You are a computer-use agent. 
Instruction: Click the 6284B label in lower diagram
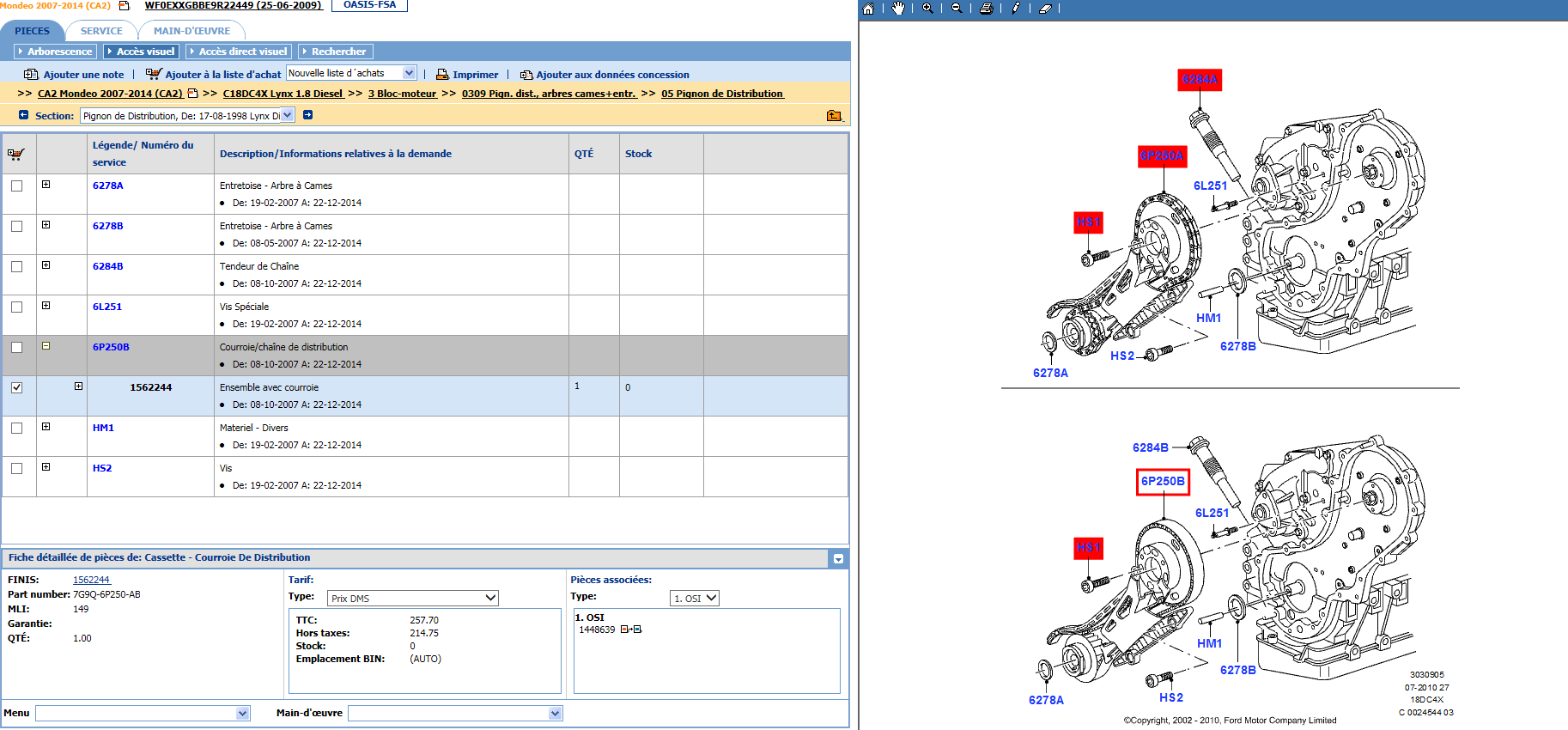point(1150,447)
